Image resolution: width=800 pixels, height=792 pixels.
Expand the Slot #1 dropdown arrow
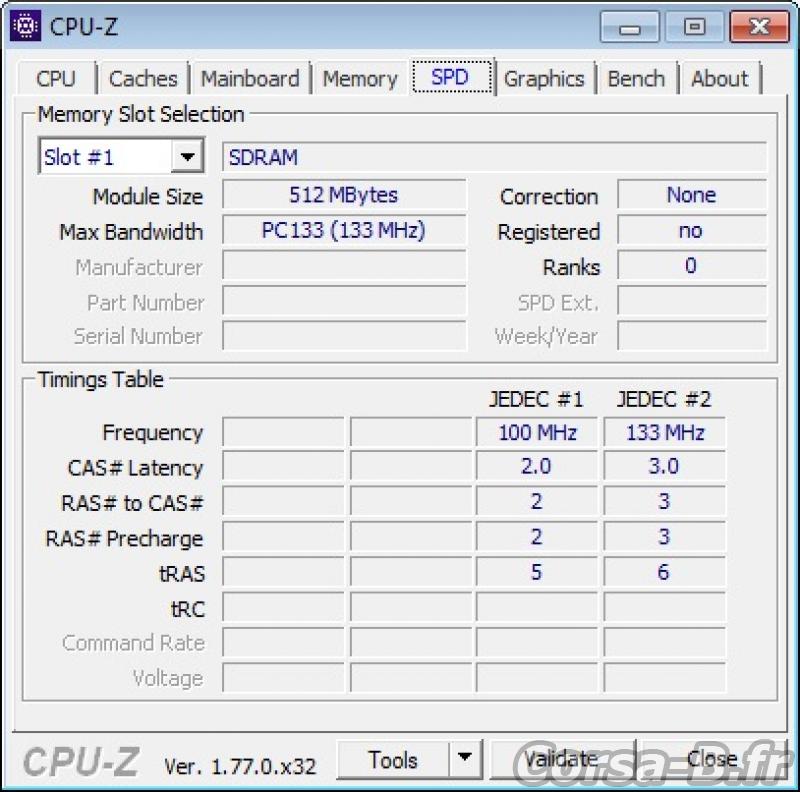point(187,156)
